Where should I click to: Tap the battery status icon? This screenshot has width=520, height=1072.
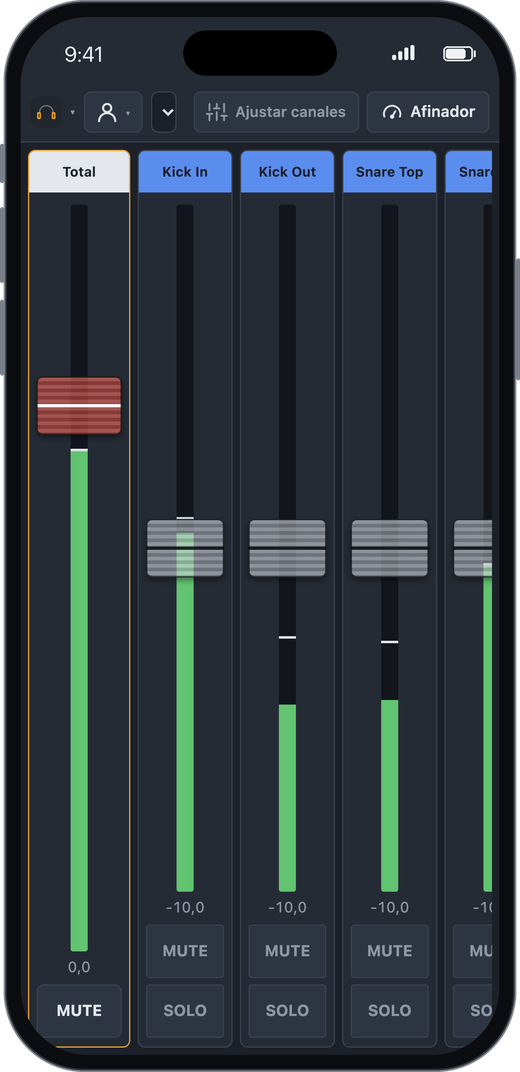point(459,53)
